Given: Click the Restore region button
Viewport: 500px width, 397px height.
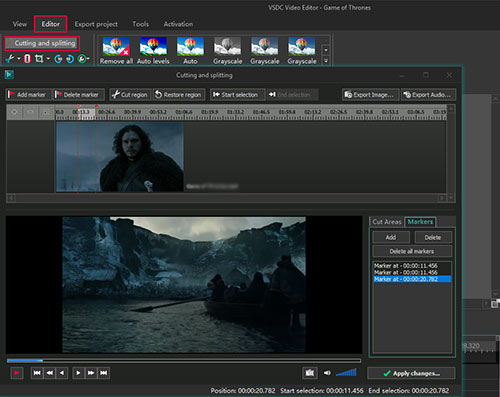Looking at the screenshot, I should click(x=179, y=95).
